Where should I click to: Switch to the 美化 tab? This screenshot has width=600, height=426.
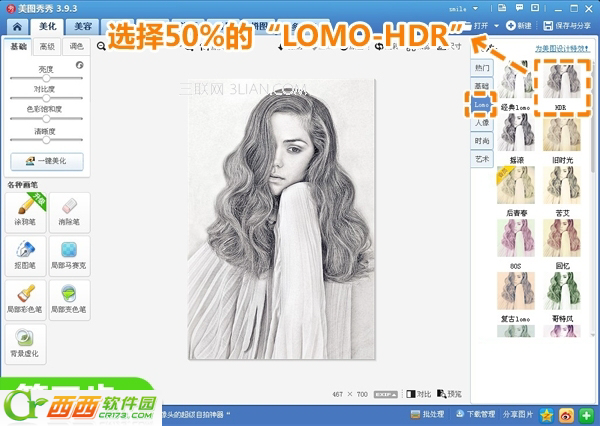pos(48,26)
